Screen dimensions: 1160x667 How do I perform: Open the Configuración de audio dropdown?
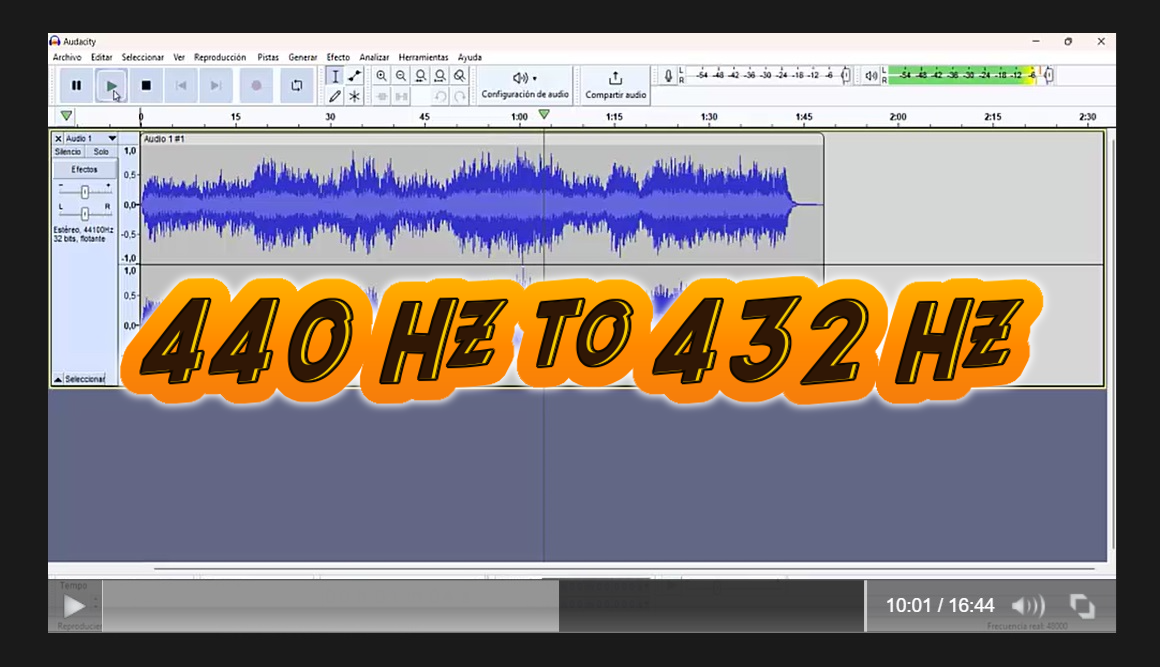tap(525, 86)
